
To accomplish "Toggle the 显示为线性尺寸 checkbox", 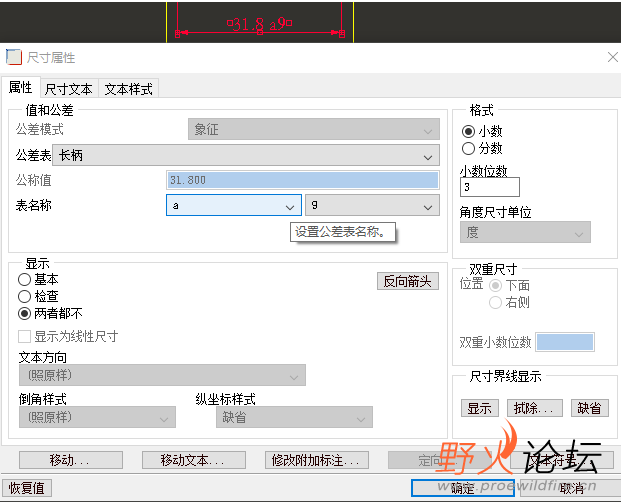I will coord(25,337).
